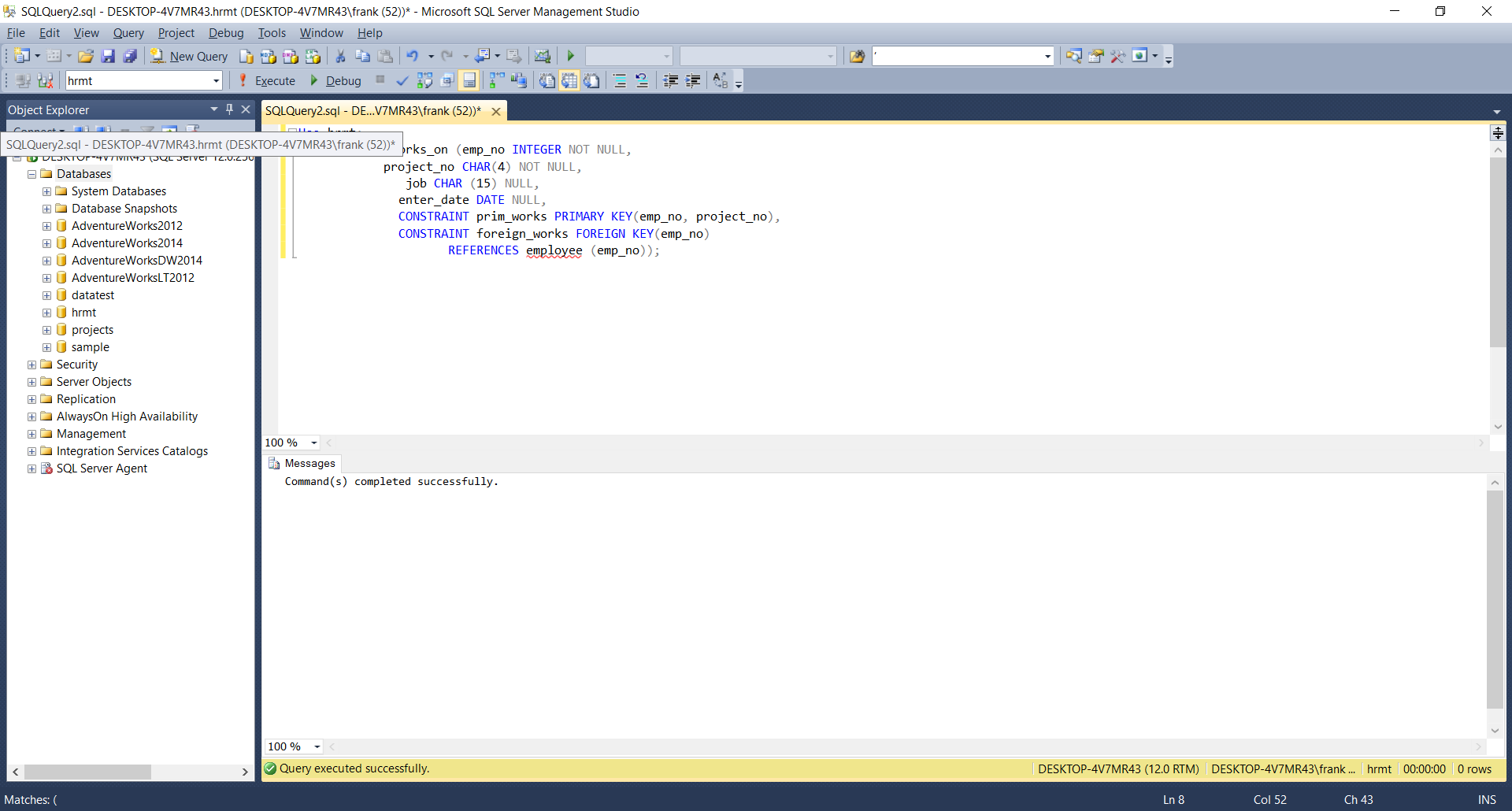Viewport: 1512px width, 811px height.
Task: Toggle Include Actual Execution Plan icon
Action: (496, 80)
